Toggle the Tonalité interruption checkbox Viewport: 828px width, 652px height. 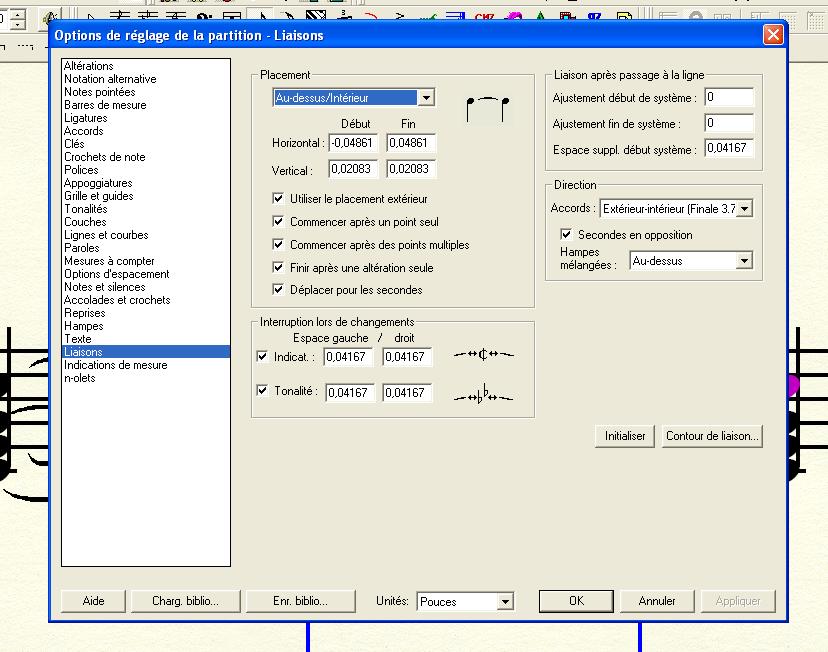pos(263,391)
